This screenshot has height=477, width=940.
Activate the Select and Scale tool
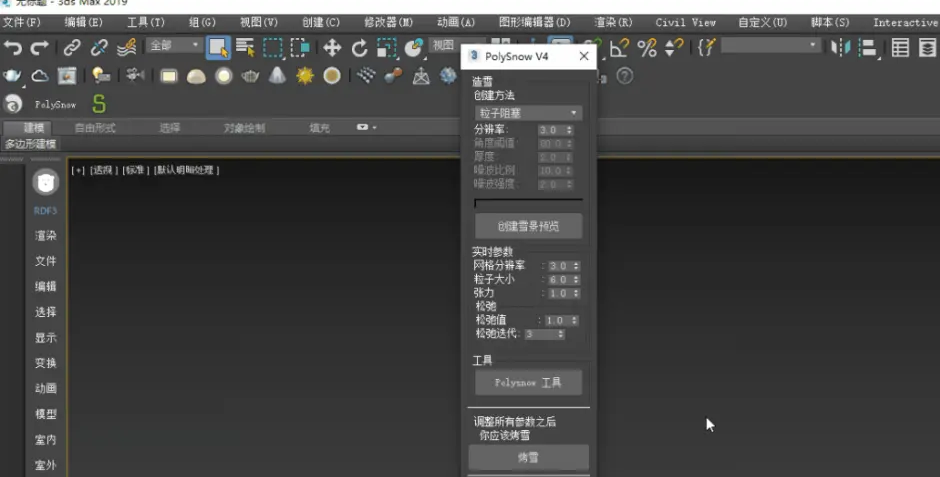(x=387, y=47)
